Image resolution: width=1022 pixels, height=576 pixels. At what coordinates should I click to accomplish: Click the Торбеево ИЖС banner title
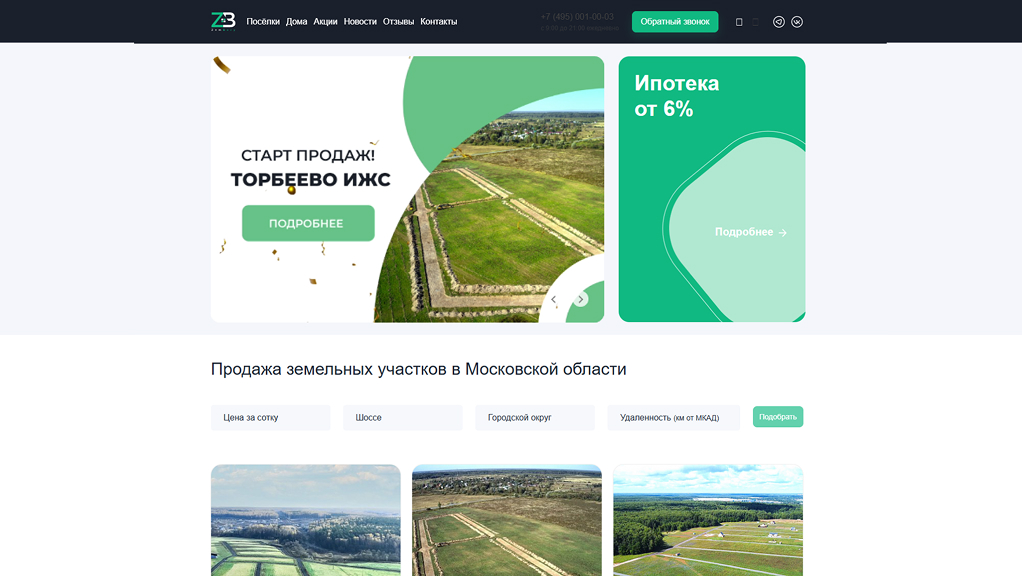click(310, 180)
